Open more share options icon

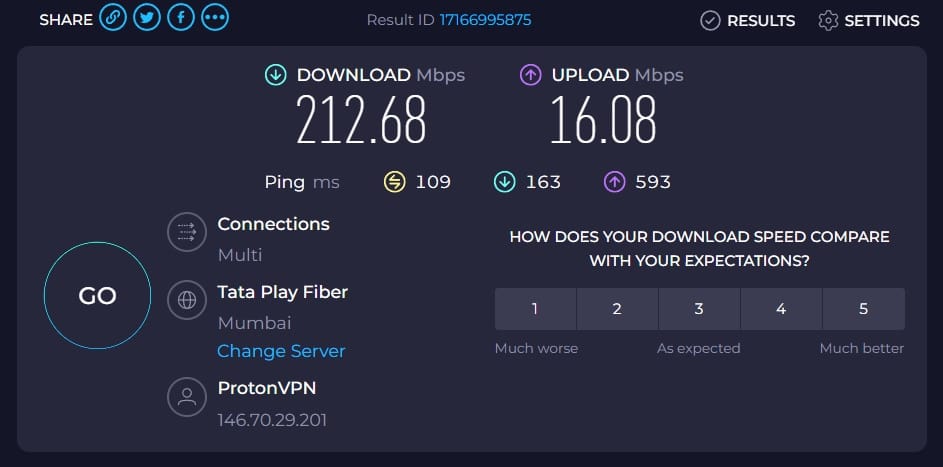click(215, 17)
